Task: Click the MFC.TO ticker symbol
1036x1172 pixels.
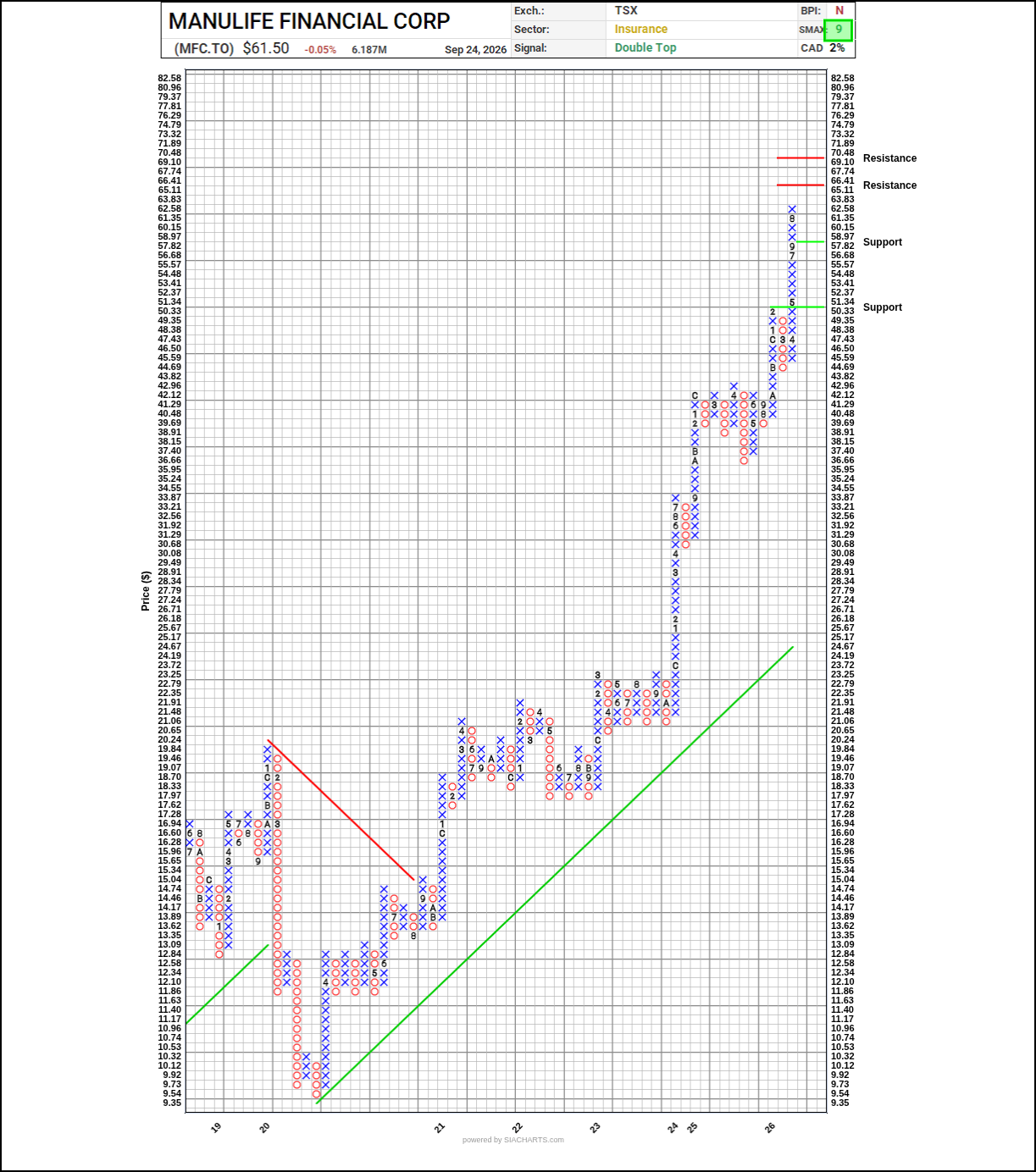Action: coord(204,48)
